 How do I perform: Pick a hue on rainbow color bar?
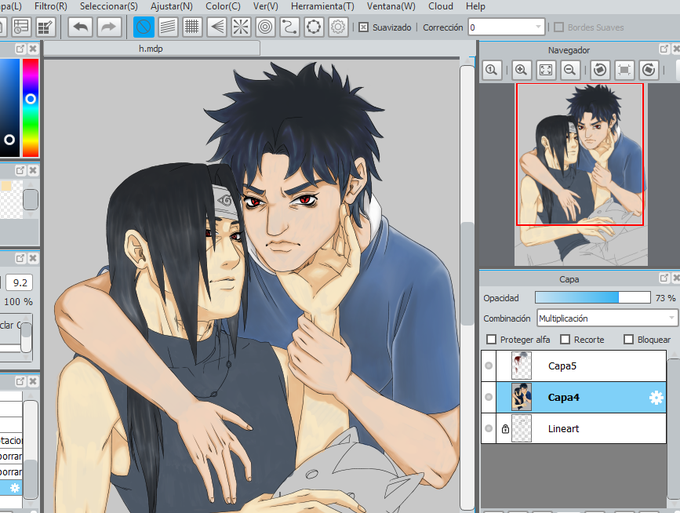pos(30,108)
